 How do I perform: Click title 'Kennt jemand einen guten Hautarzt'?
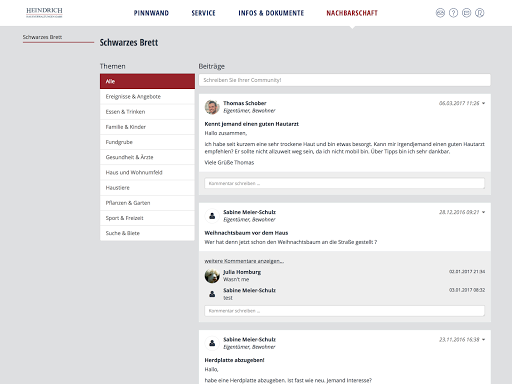(x=252, y=124)
